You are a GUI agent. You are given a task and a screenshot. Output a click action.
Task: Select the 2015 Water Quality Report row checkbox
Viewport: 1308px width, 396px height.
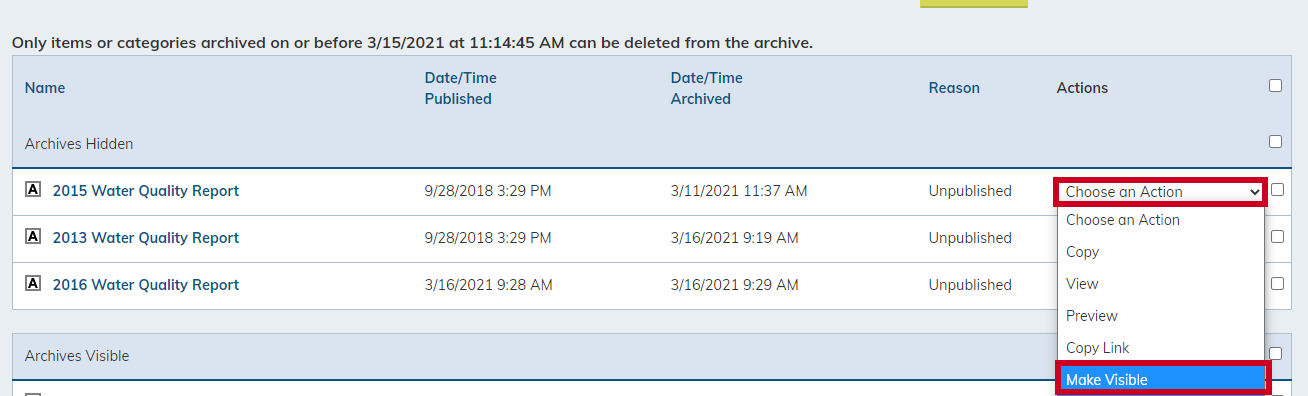[1277, 190]
